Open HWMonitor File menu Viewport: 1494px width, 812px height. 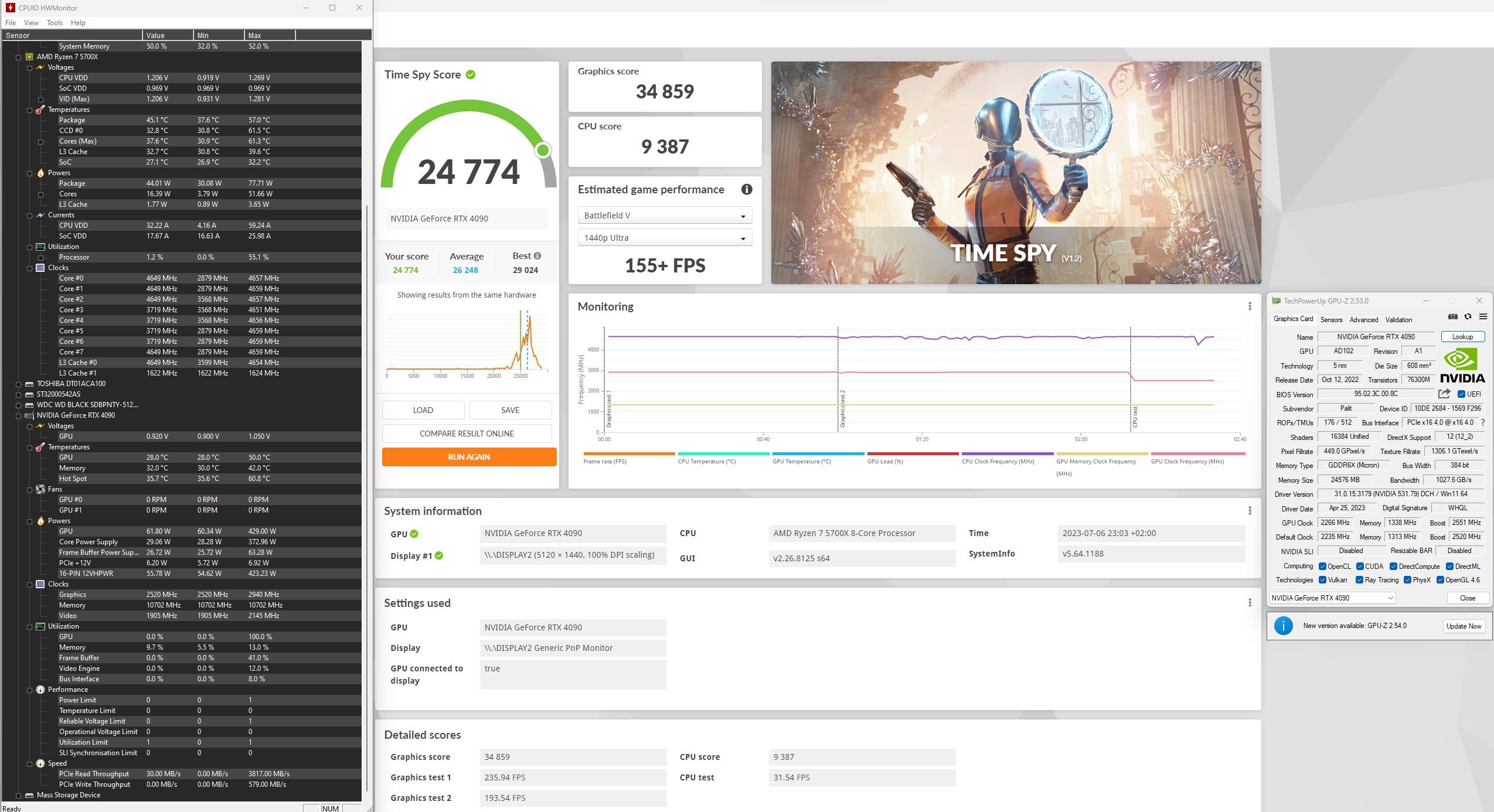tap(11, 23)
